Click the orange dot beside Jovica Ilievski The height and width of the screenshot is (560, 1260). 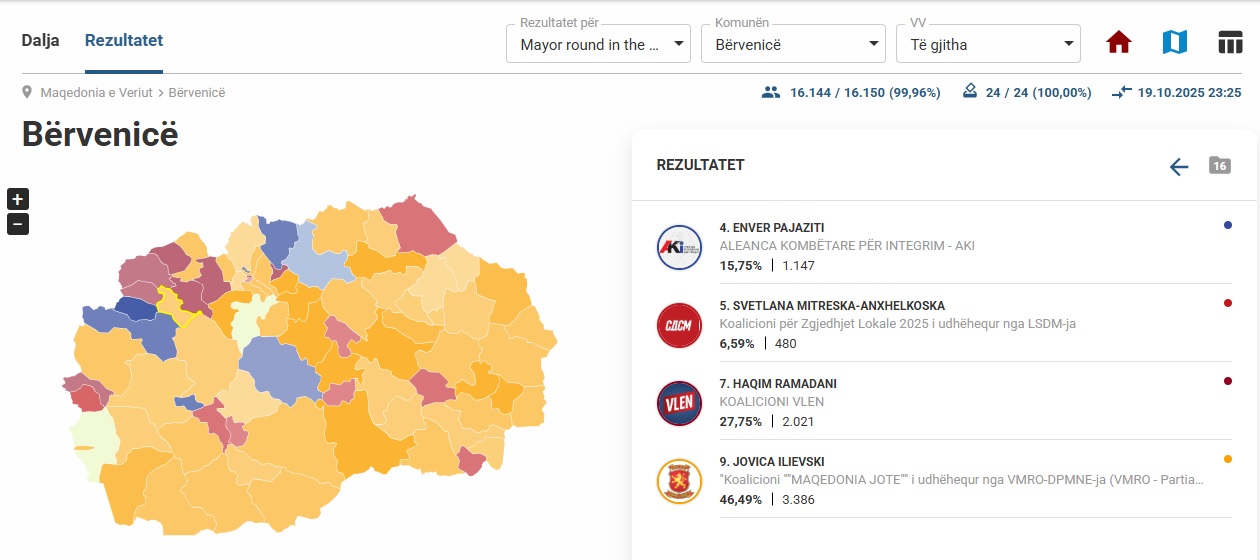(x=1228, y=459)
